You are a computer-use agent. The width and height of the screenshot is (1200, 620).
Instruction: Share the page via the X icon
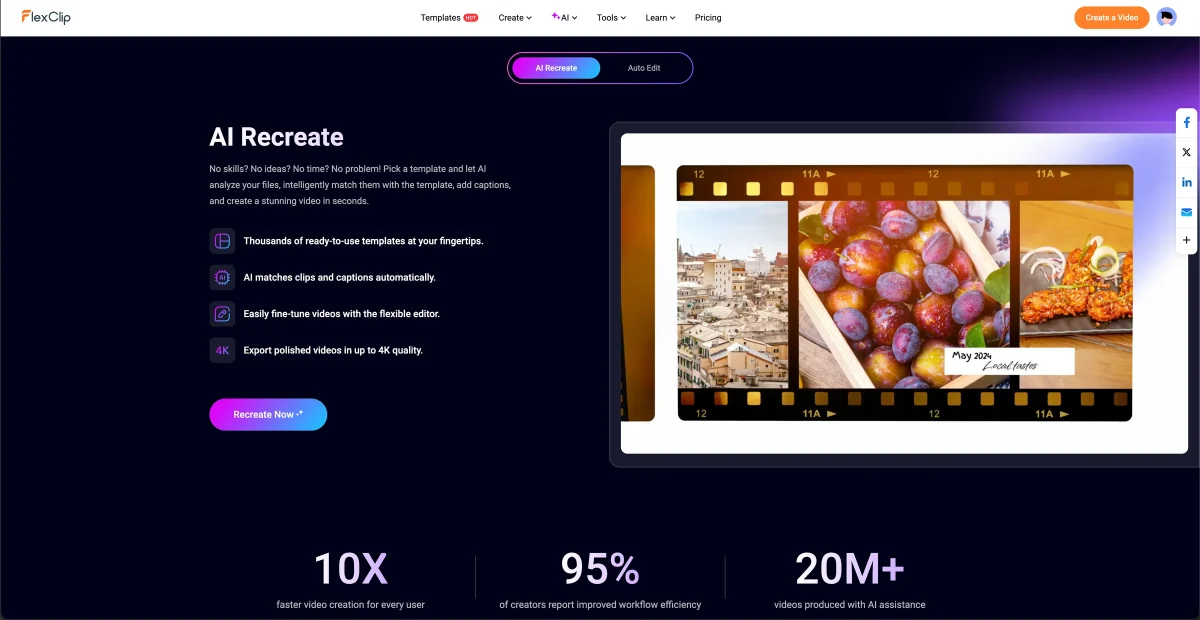1186,152
